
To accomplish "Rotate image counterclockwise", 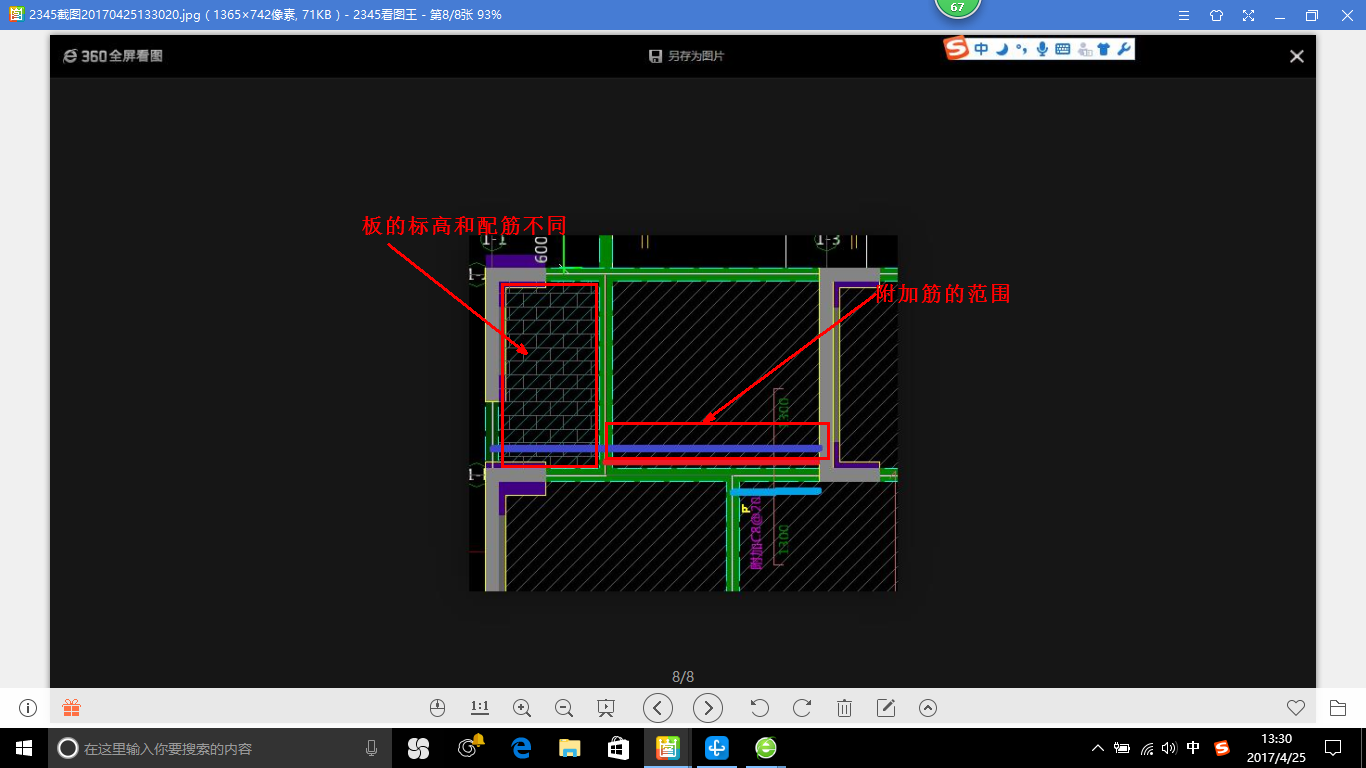I will [760, 708].
